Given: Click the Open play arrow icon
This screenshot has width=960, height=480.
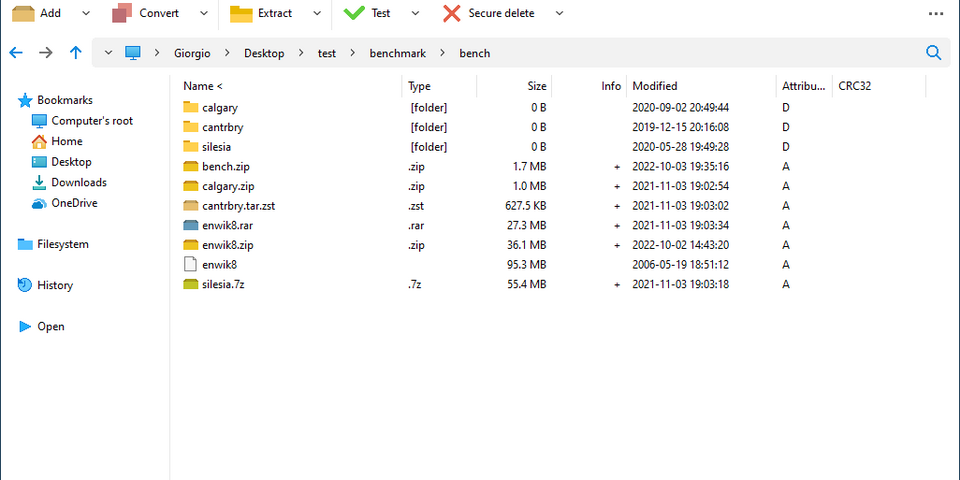Looking at the screenshot, I should tap(25, 326).
